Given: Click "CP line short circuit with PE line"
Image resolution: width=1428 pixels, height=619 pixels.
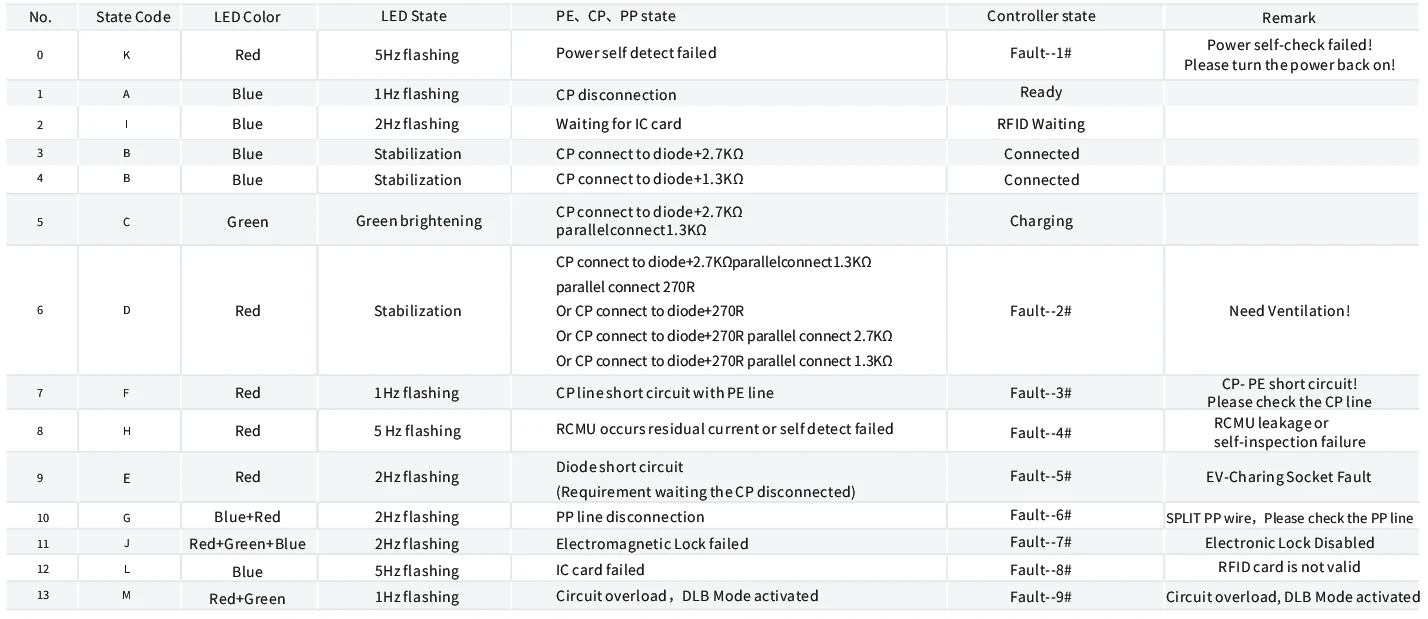Looking at the screenshot, I should (x=665, y=393).
